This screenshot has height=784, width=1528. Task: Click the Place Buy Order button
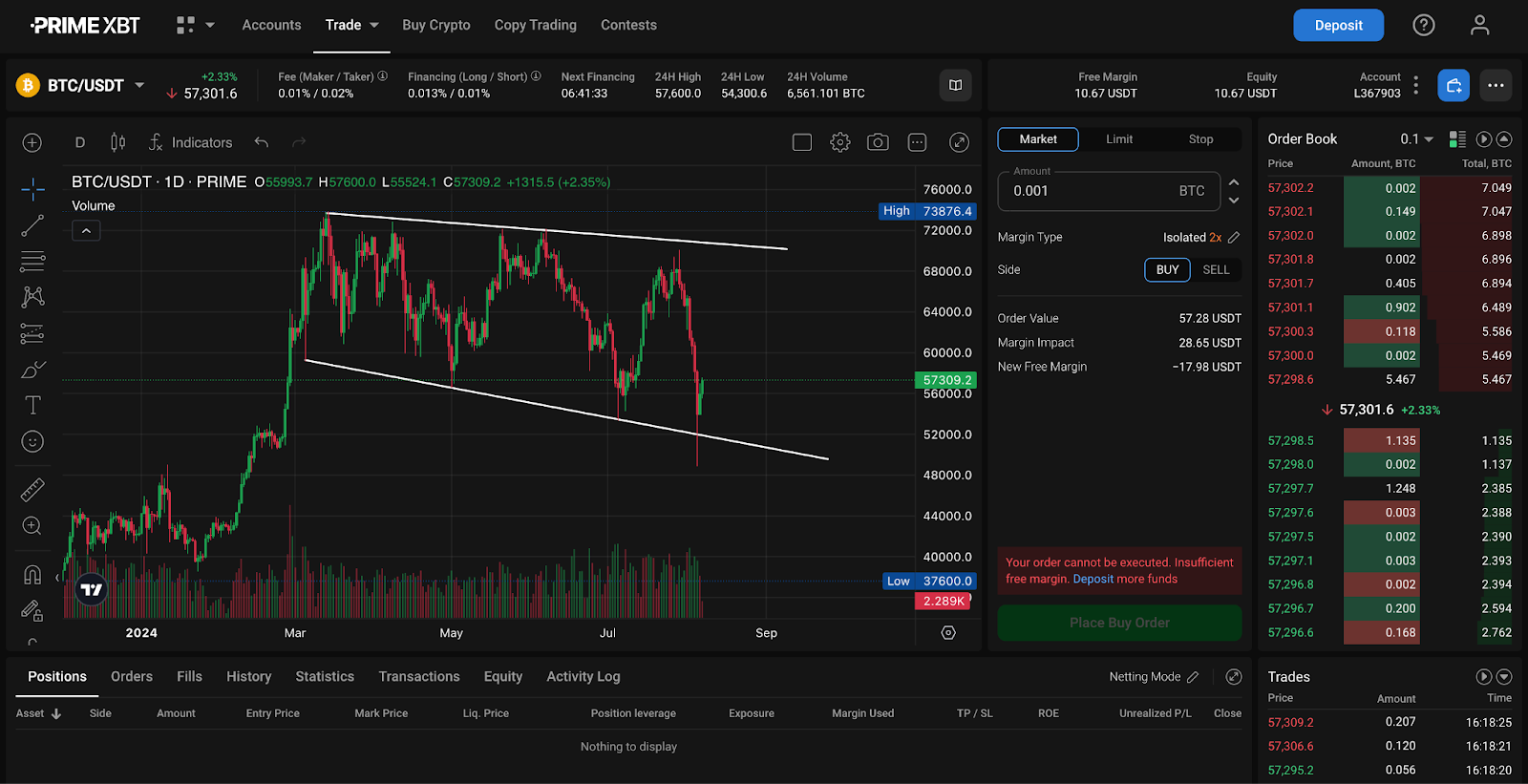coord(1119,623)
